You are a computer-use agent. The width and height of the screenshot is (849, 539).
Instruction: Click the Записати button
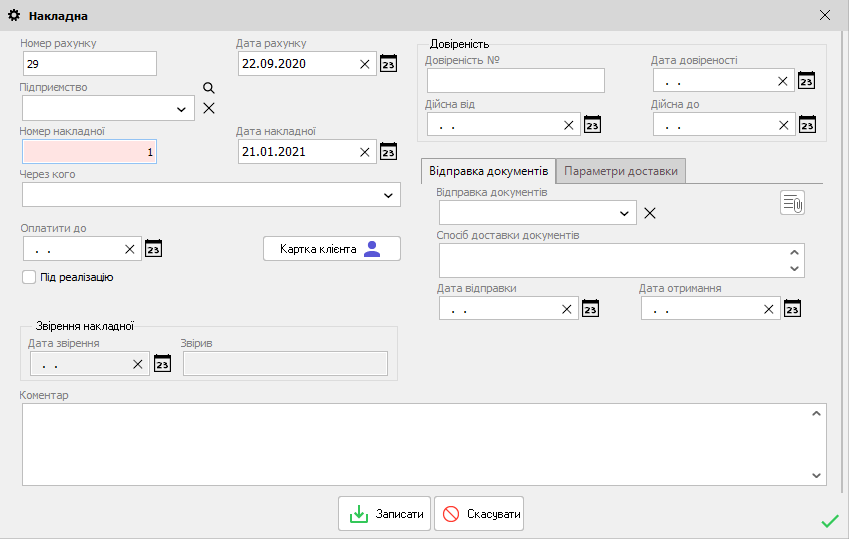385,514
